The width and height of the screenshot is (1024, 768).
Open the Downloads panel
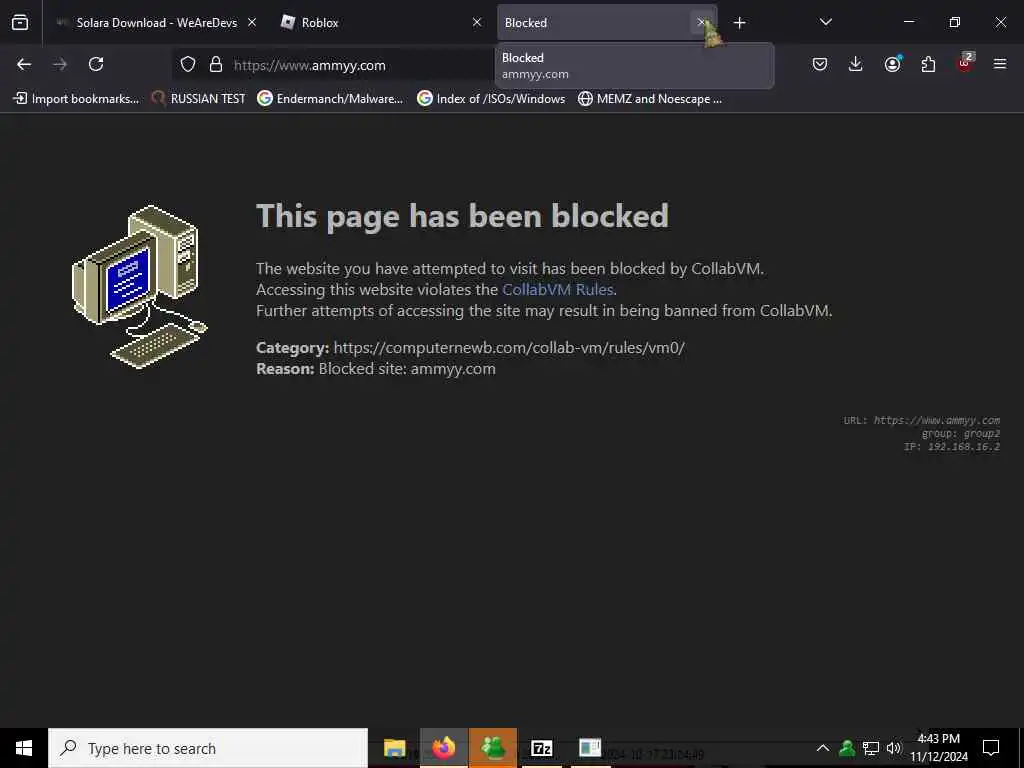coord(856,64)
